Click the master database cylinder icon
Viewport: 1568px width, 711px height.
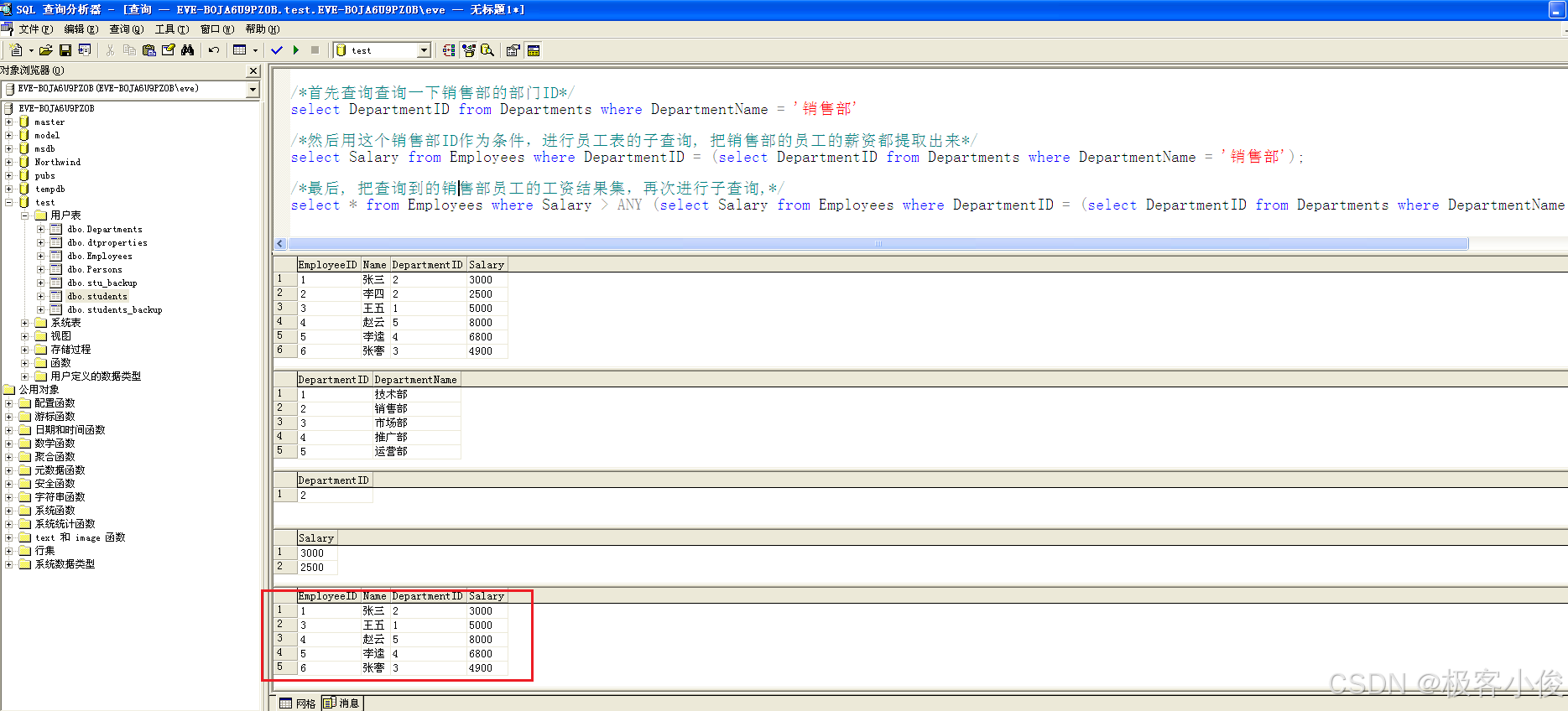(25, 122)
